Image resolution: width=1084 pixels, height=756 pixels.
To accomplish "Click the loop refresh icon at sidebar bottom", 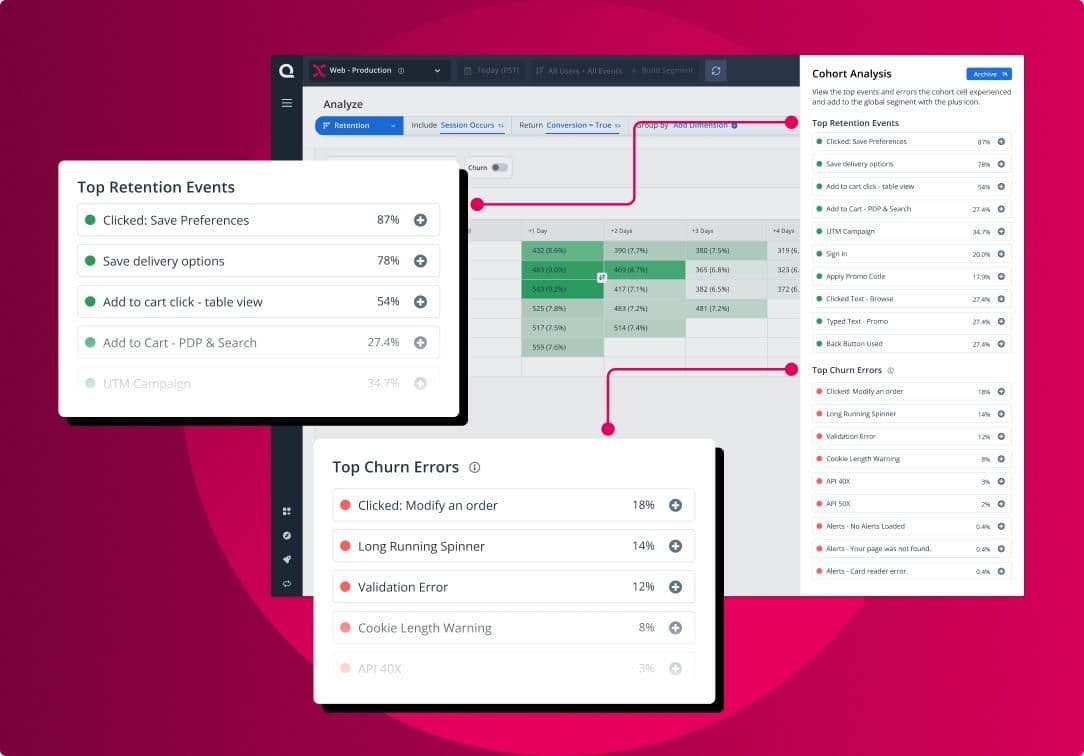I will point(287,583).
